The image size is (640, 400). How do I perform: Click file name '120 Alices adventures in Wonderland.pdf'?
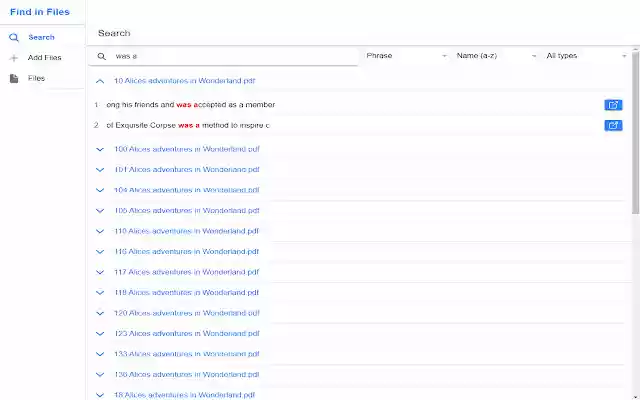(187, 313)
